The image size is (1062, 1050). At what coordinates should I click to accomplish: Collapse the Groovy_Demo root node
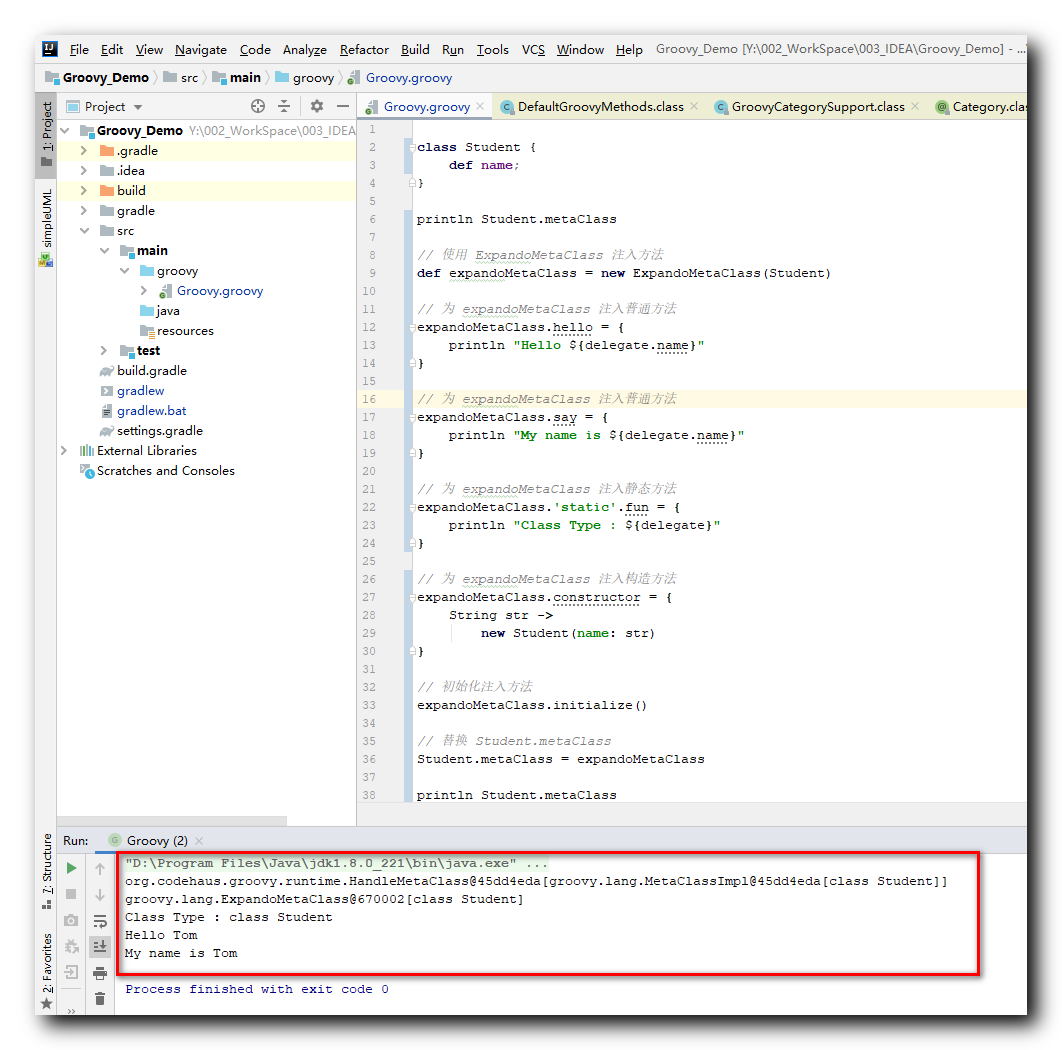pyautogui.click(x=65, y=130)
